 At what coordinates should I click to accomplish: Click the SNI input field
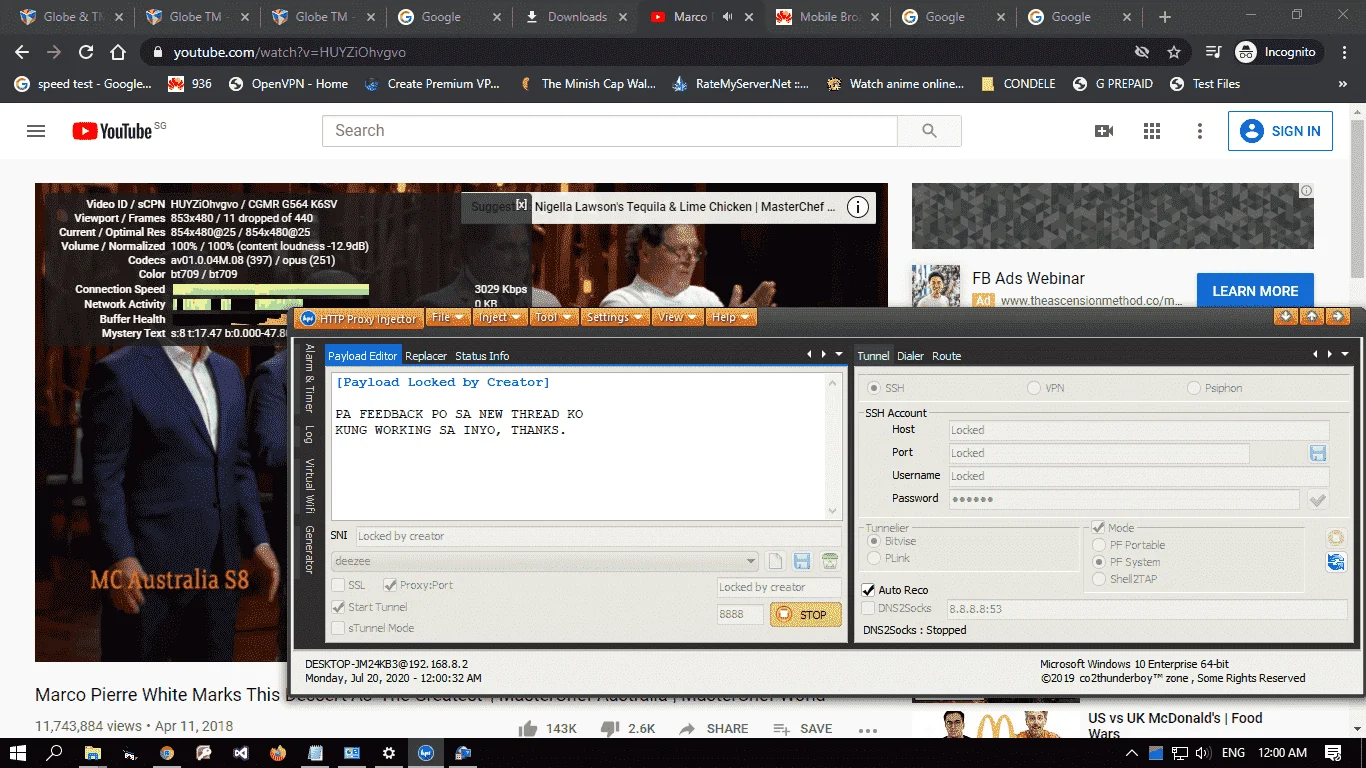598,536
